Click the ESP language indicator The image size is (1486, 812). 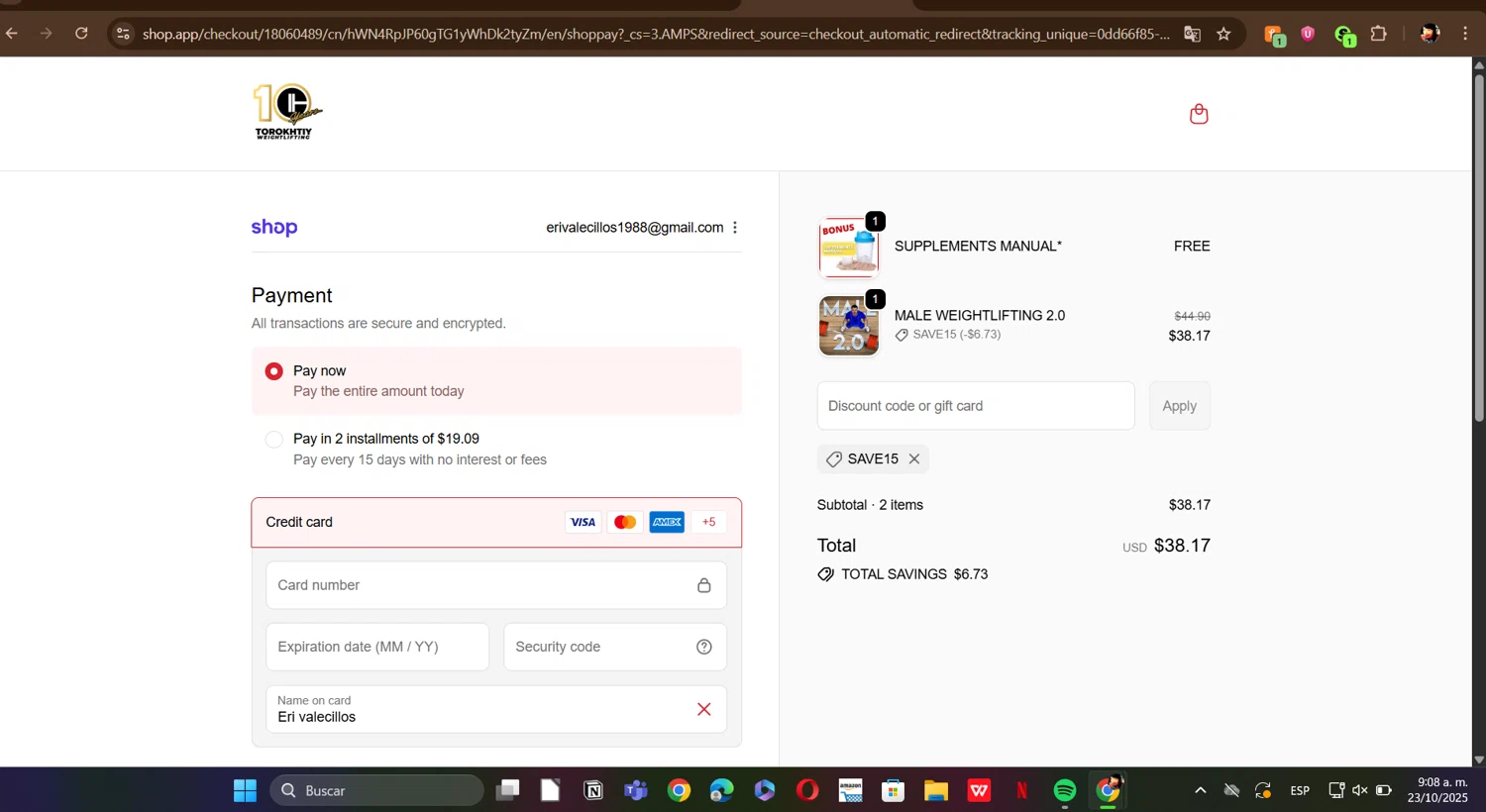click(1300, 790)
